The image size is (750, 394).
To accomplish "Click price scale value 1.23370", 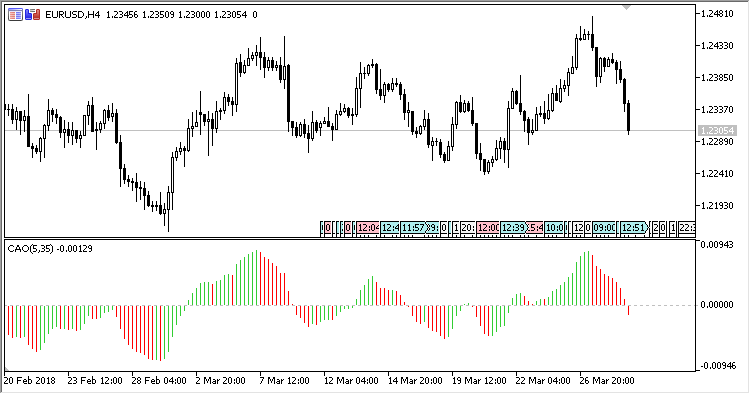I will [x=717, y=109].
